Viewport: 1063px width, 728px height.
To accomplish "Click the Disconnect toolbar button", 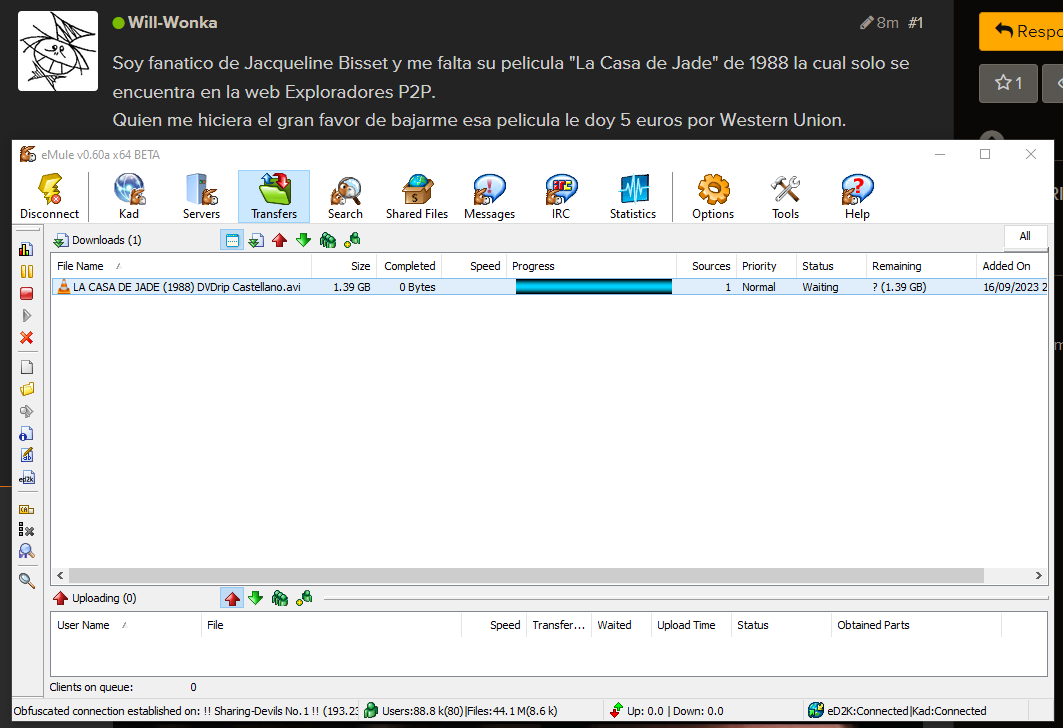I will click(x=49, y=197).
